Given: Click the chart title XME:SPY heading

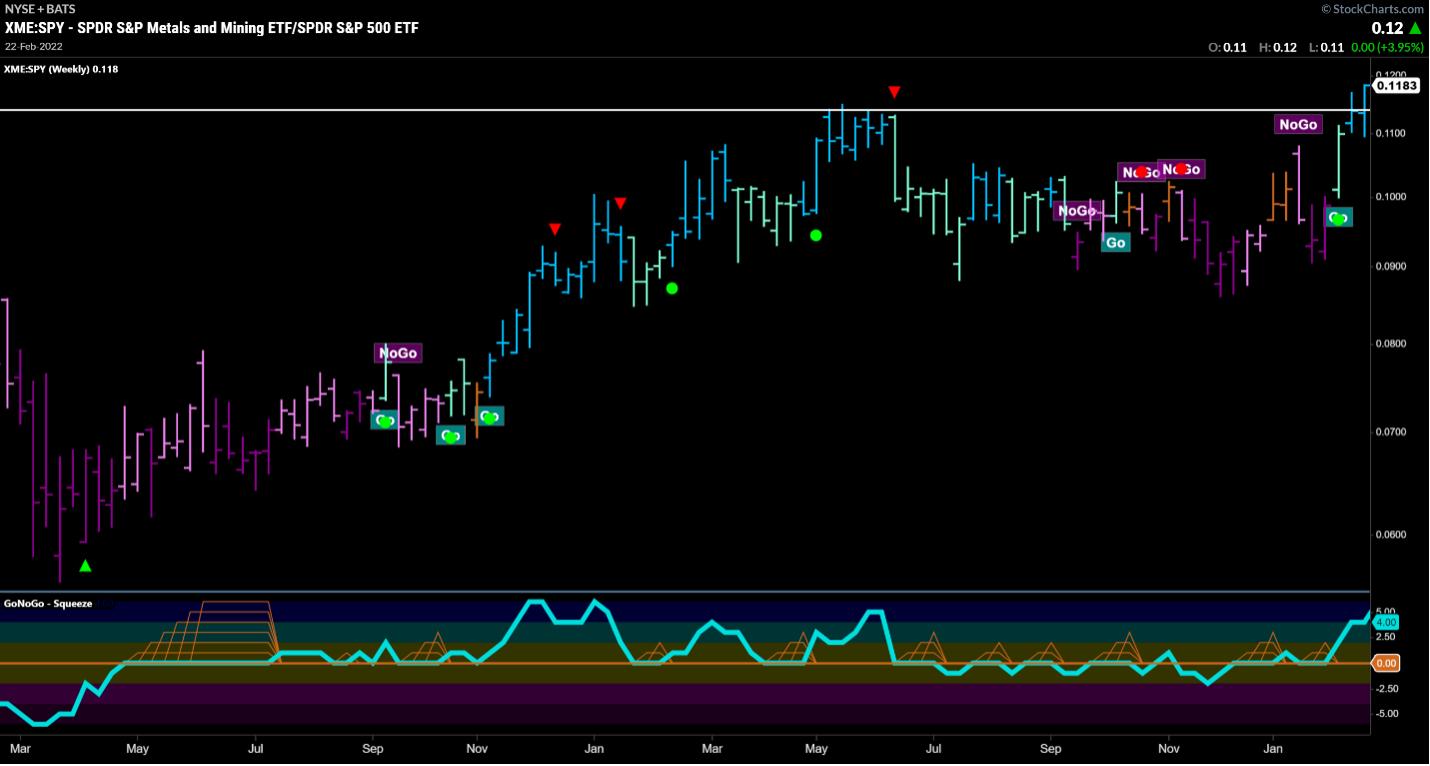Looking at the screenshot, I should pos(212,28).
